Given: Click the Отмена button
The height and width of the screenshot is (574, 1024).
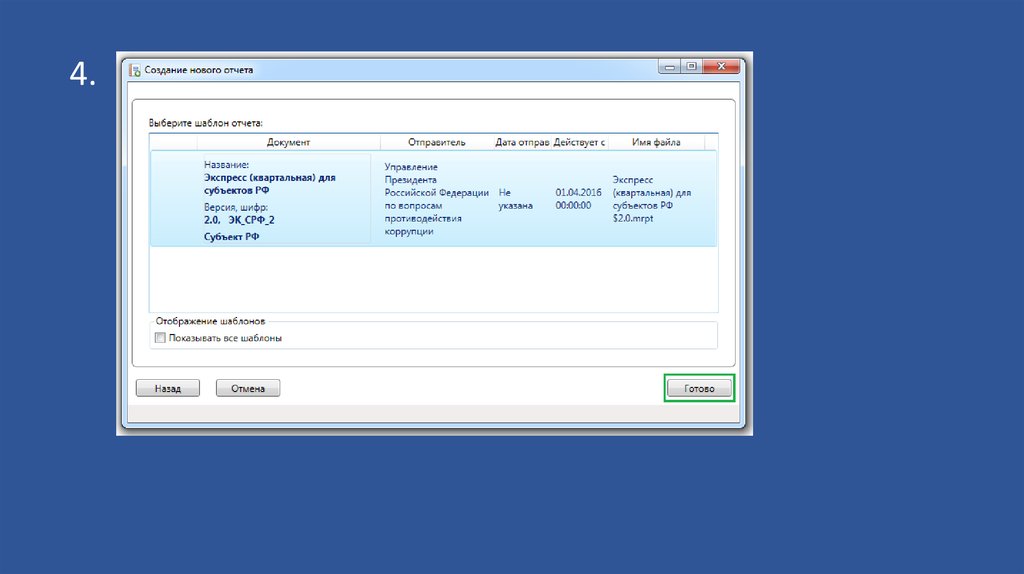Looking at the screenshot, I should (248, 388).
